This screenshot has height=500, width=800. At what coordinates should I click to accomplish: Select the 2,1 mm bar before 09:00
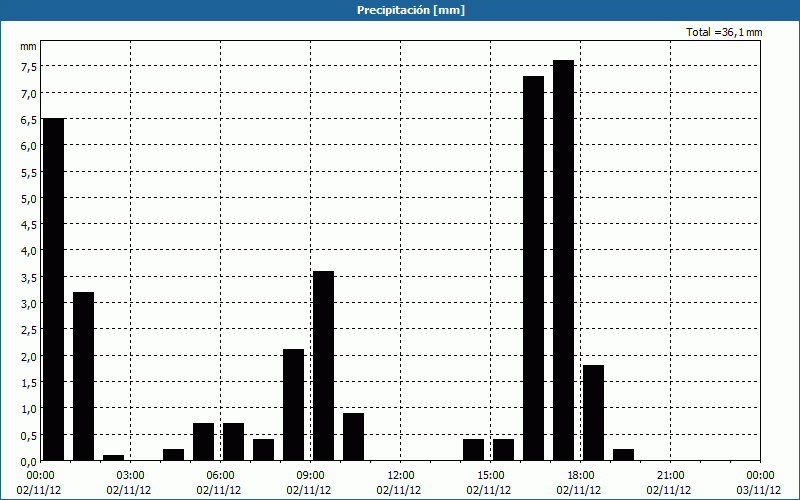point(293,405)
